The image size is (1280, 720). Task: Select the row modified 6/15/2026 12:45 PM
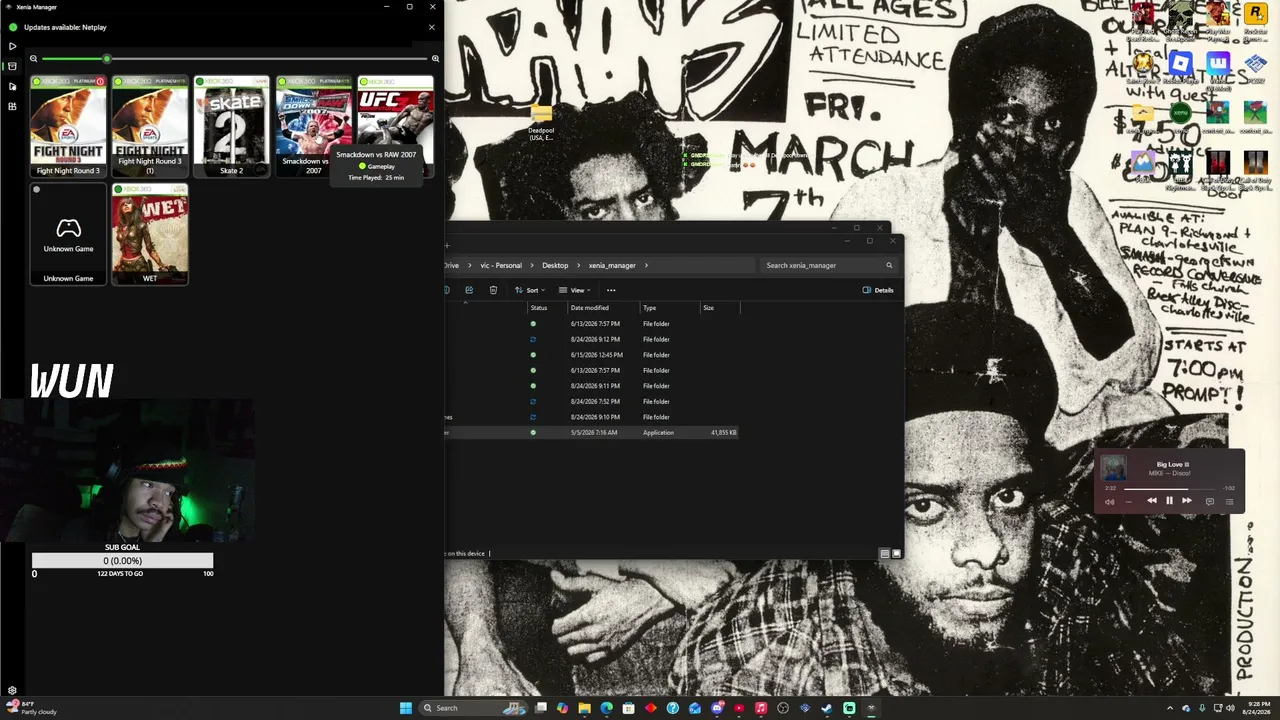[x=592, y=355]
